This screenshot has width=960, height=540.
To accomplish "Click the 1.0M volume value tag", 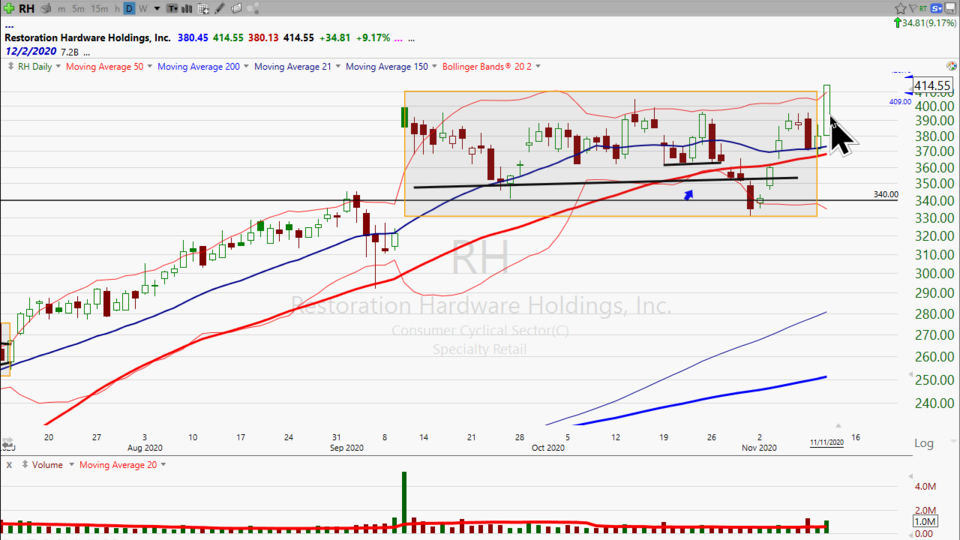I will 924,522.
